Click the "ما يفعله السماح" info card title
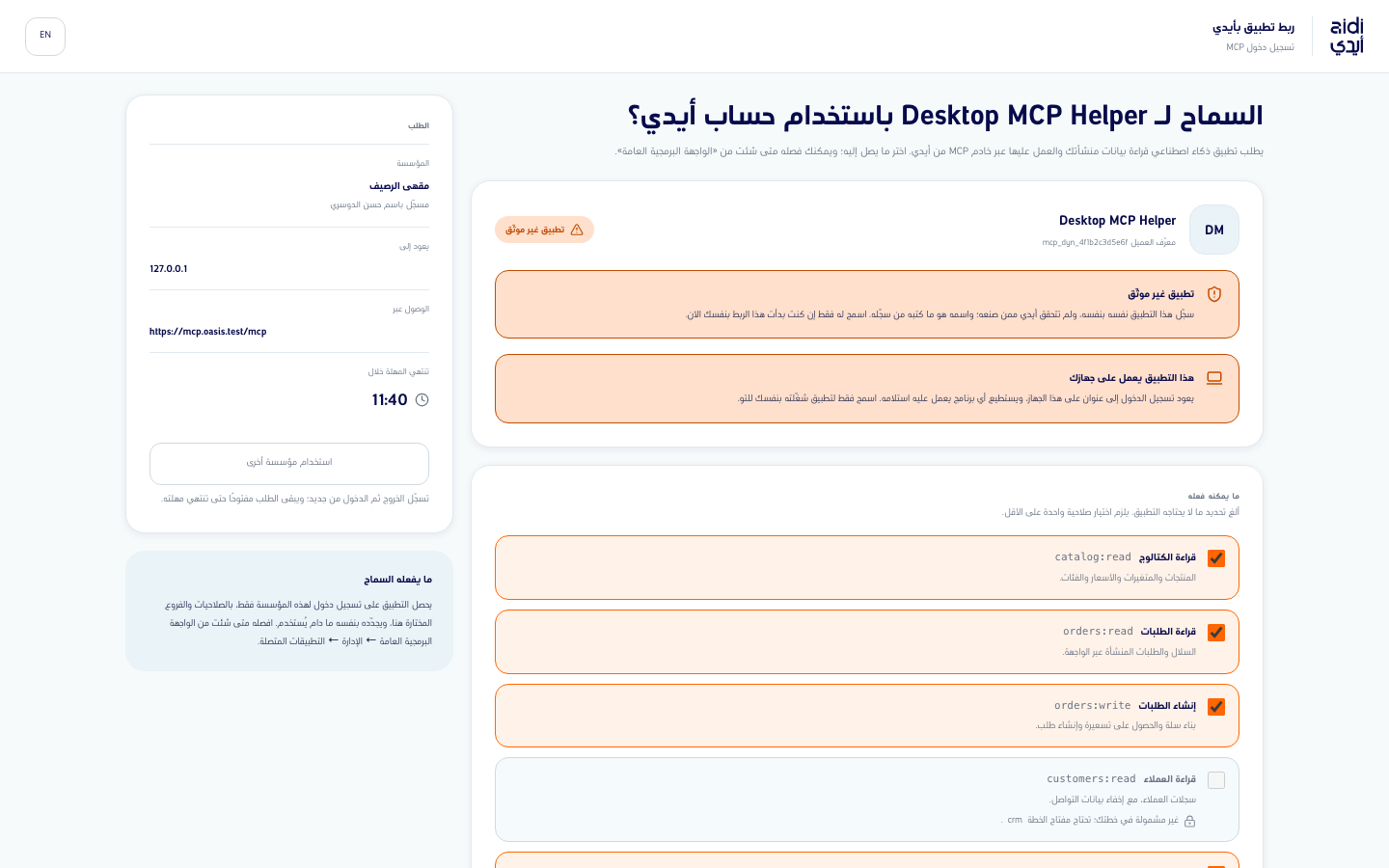Screen dimensions: 1389x868 [397, 580]
